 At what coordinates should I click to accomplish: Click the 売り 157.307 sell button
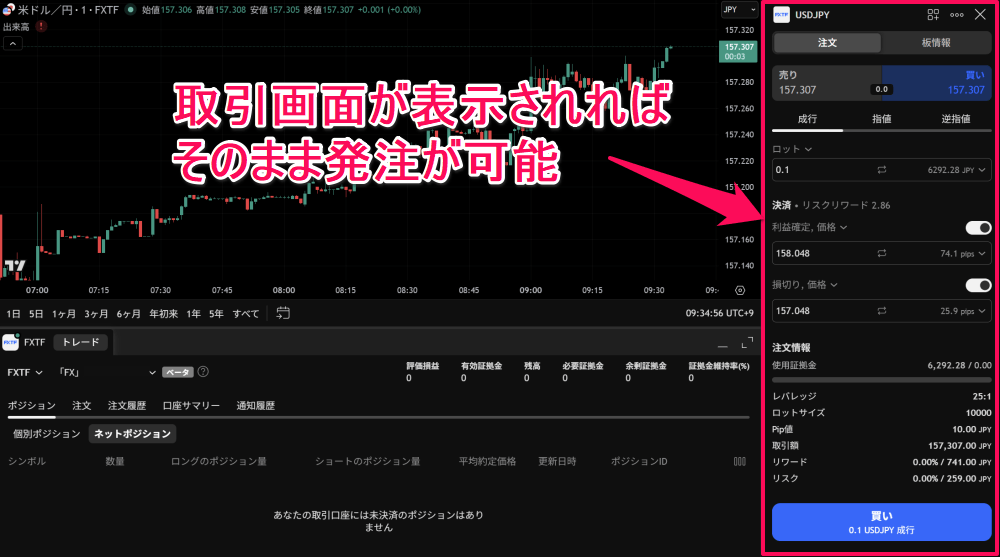[827, 83]
